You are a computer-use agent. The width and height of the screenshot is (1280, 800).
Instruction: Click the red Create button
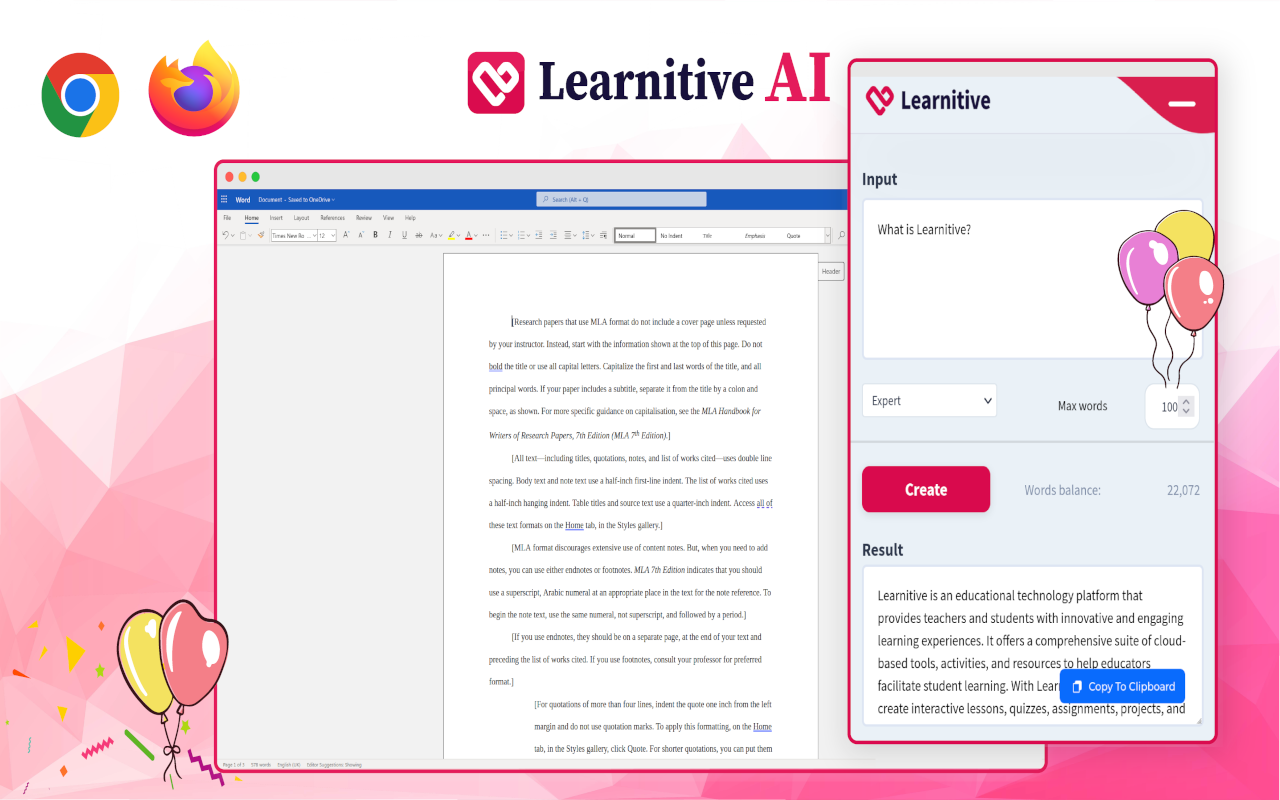point(926,489)
